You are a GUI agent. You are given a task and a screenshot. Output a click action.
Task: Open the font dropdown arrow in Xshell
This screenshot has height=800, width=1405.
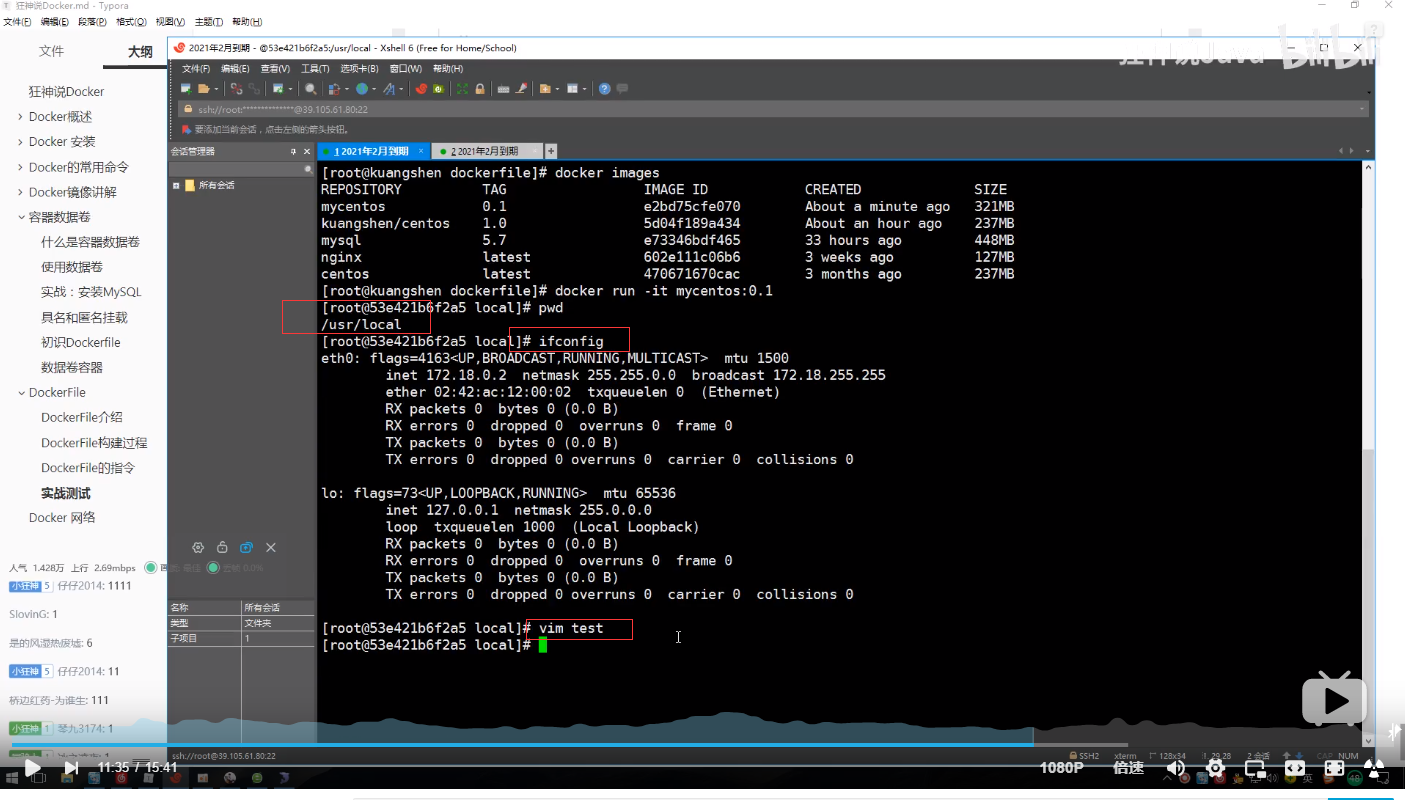pyautogui.click(x=401, y=89)
